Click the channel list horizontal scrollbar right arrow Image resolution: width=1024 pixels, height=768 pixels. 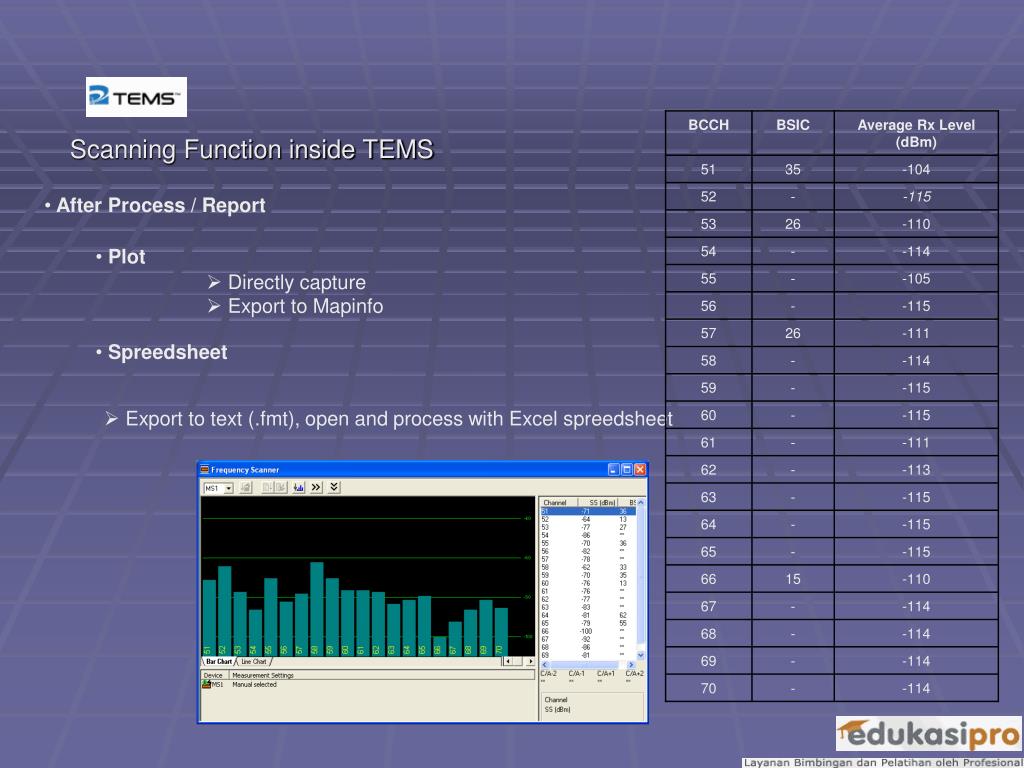point(632,664)
